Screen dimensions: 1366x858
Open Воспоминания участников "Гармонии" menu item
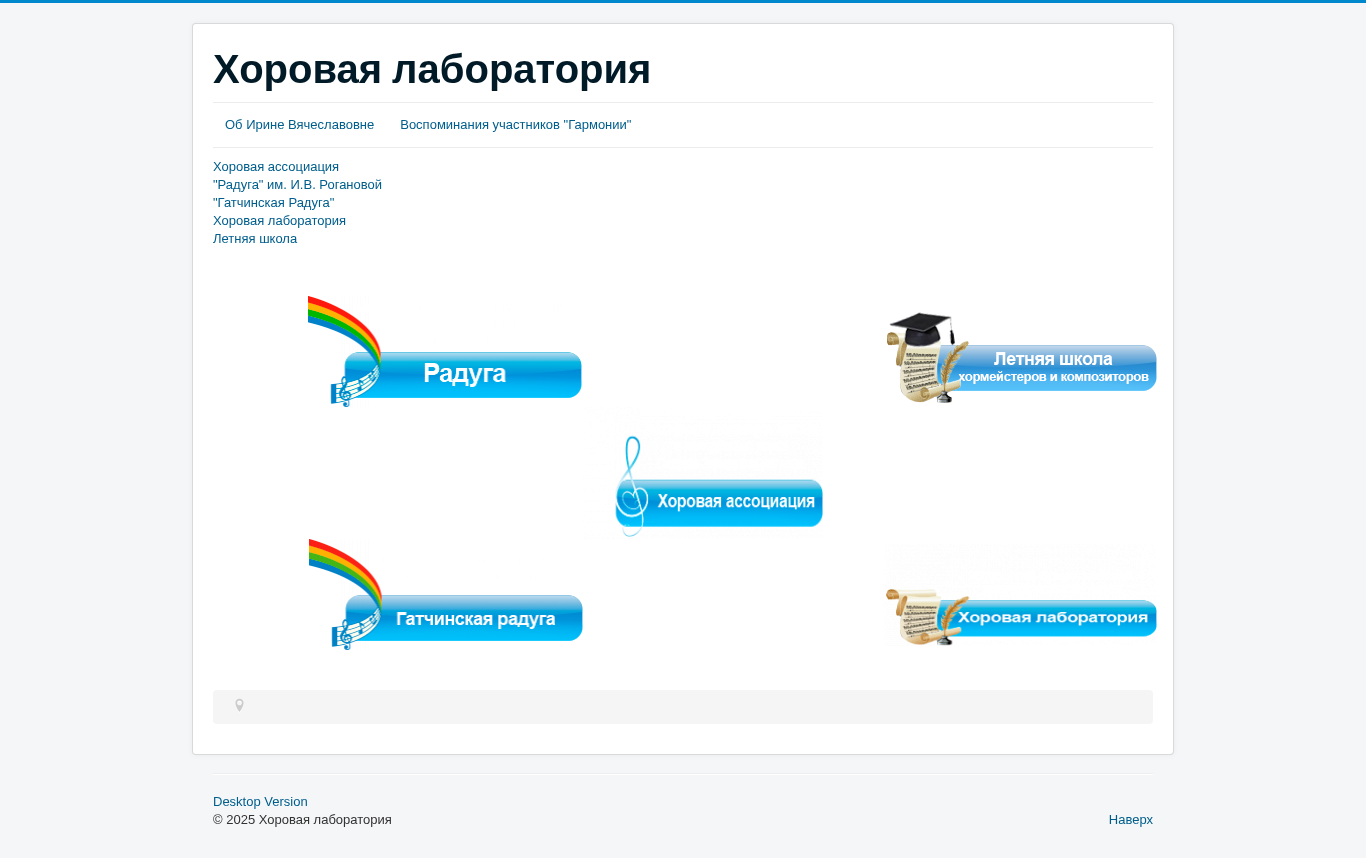click(515, 125)
